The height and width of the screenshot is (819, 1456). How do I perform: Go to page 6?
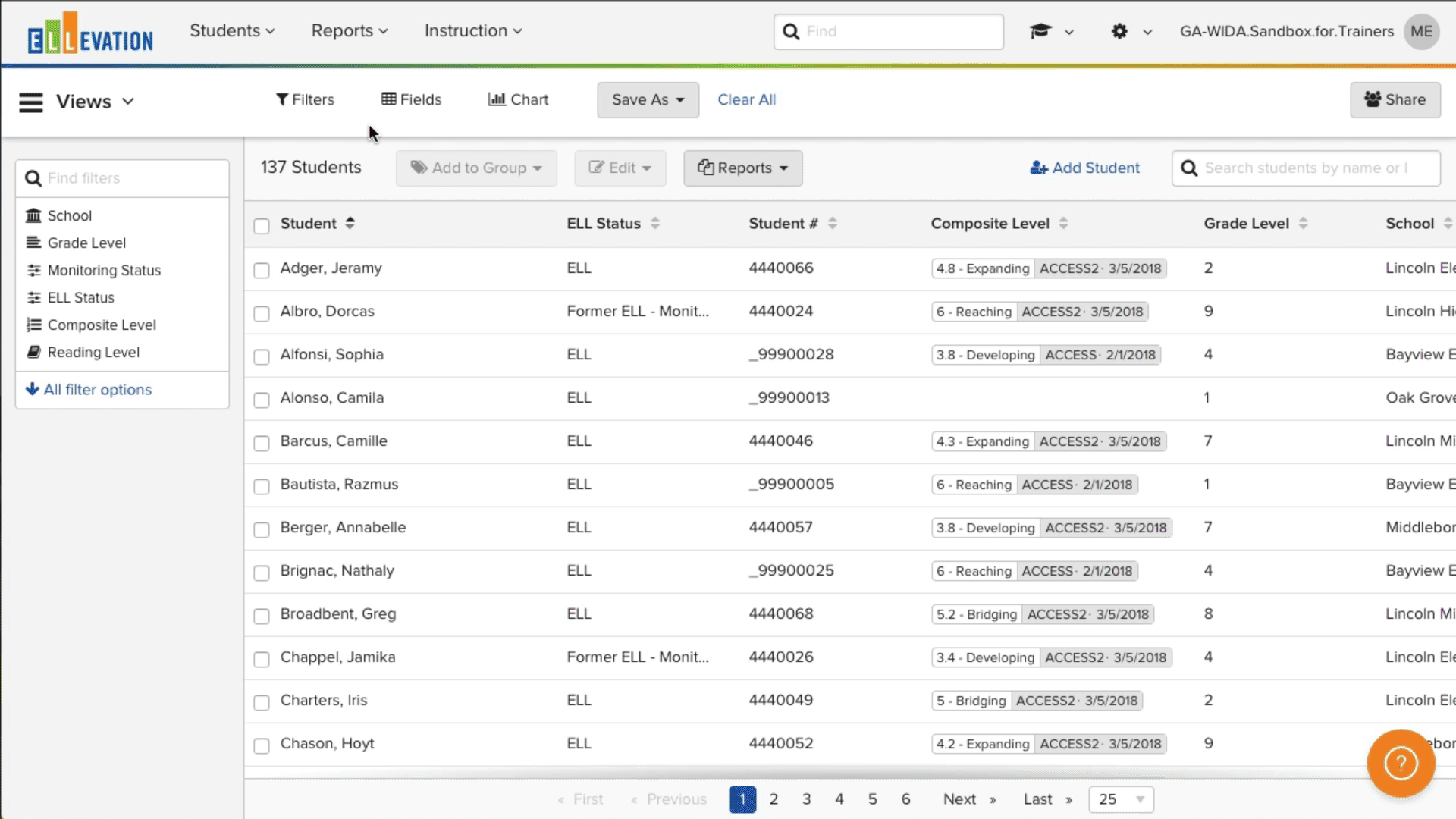pos(905,799)
